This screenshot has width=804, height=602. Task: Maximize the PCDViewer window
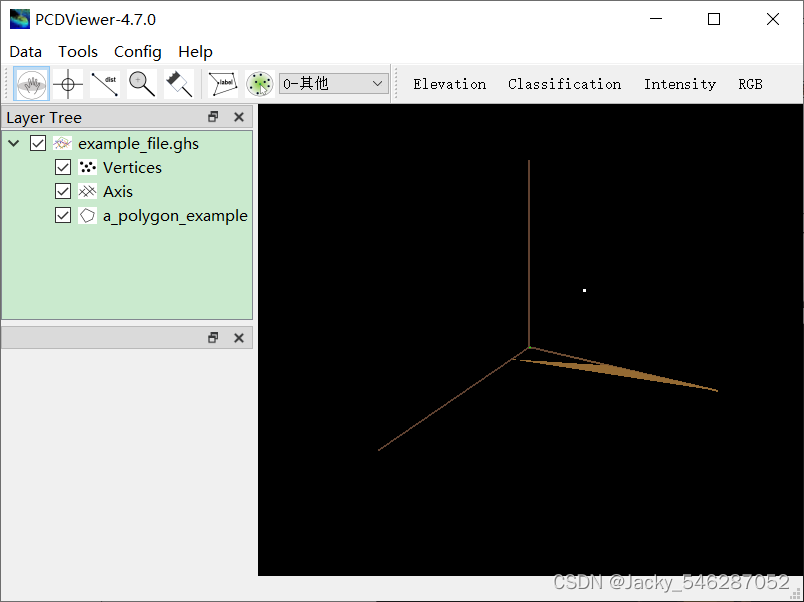[x=714, y=19]
